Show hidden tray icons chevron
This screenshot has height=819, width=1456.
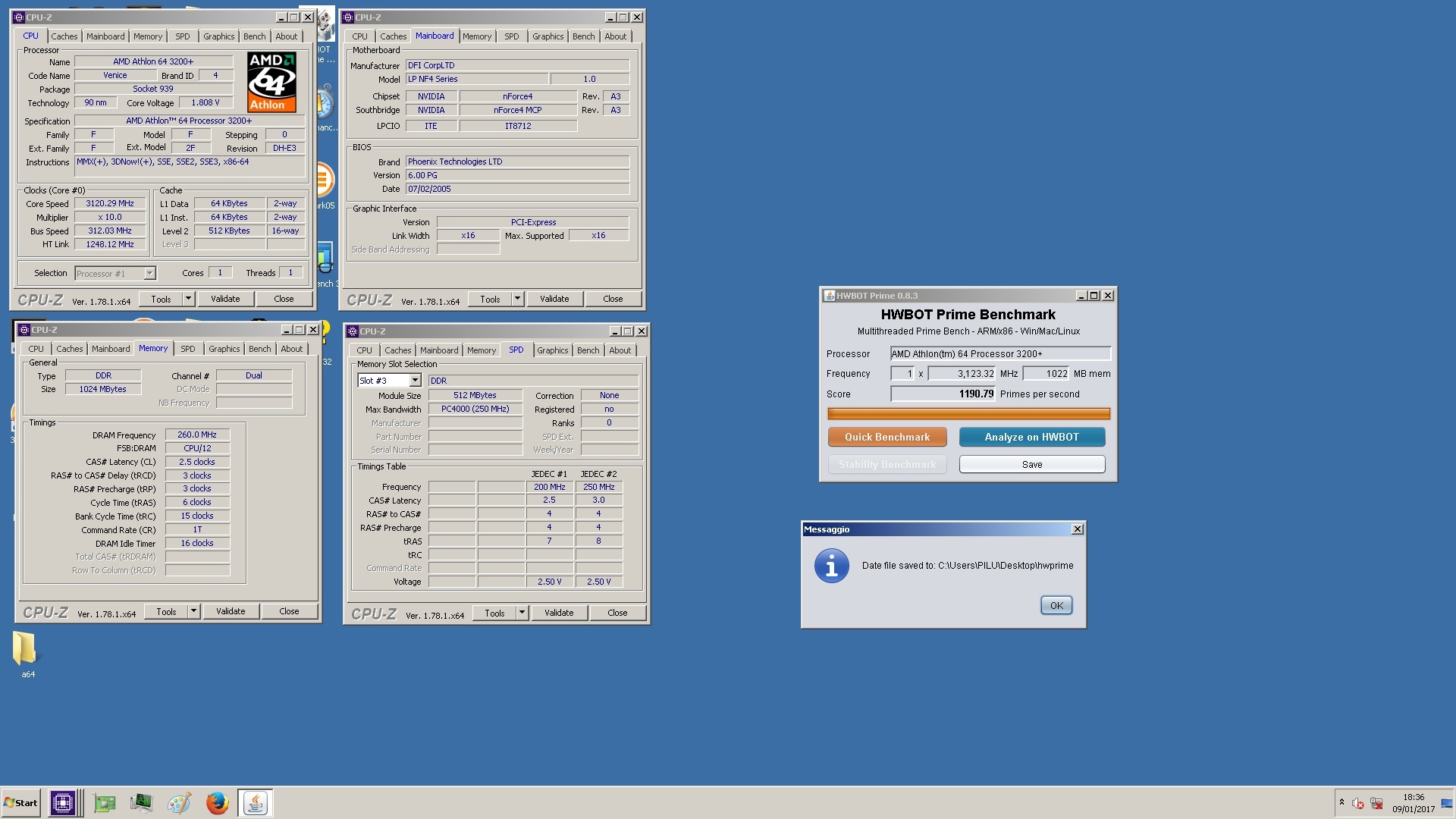[1341, 802]
